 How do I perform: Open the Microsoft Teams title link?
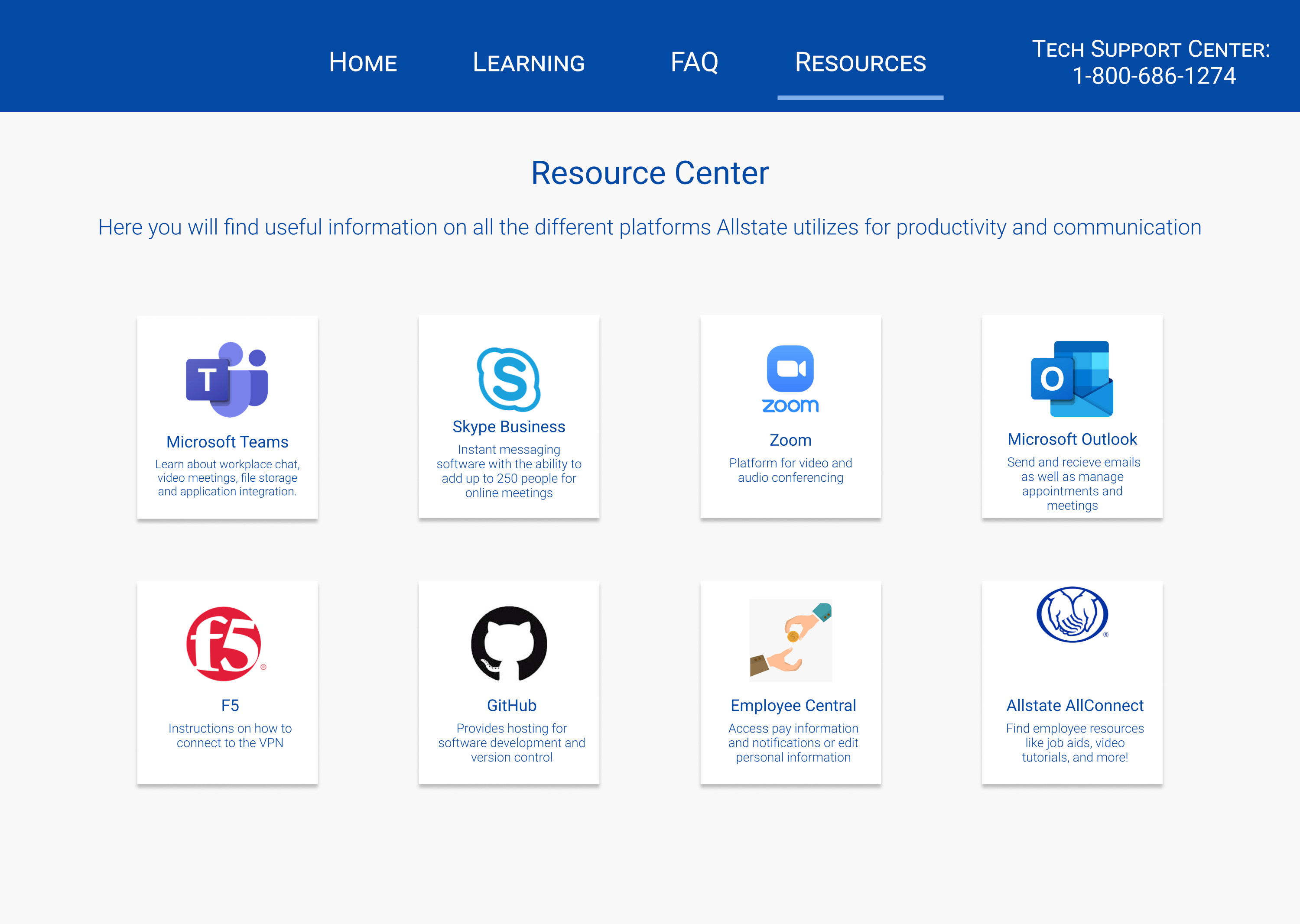pyautogui.click(x=227, y=442)
